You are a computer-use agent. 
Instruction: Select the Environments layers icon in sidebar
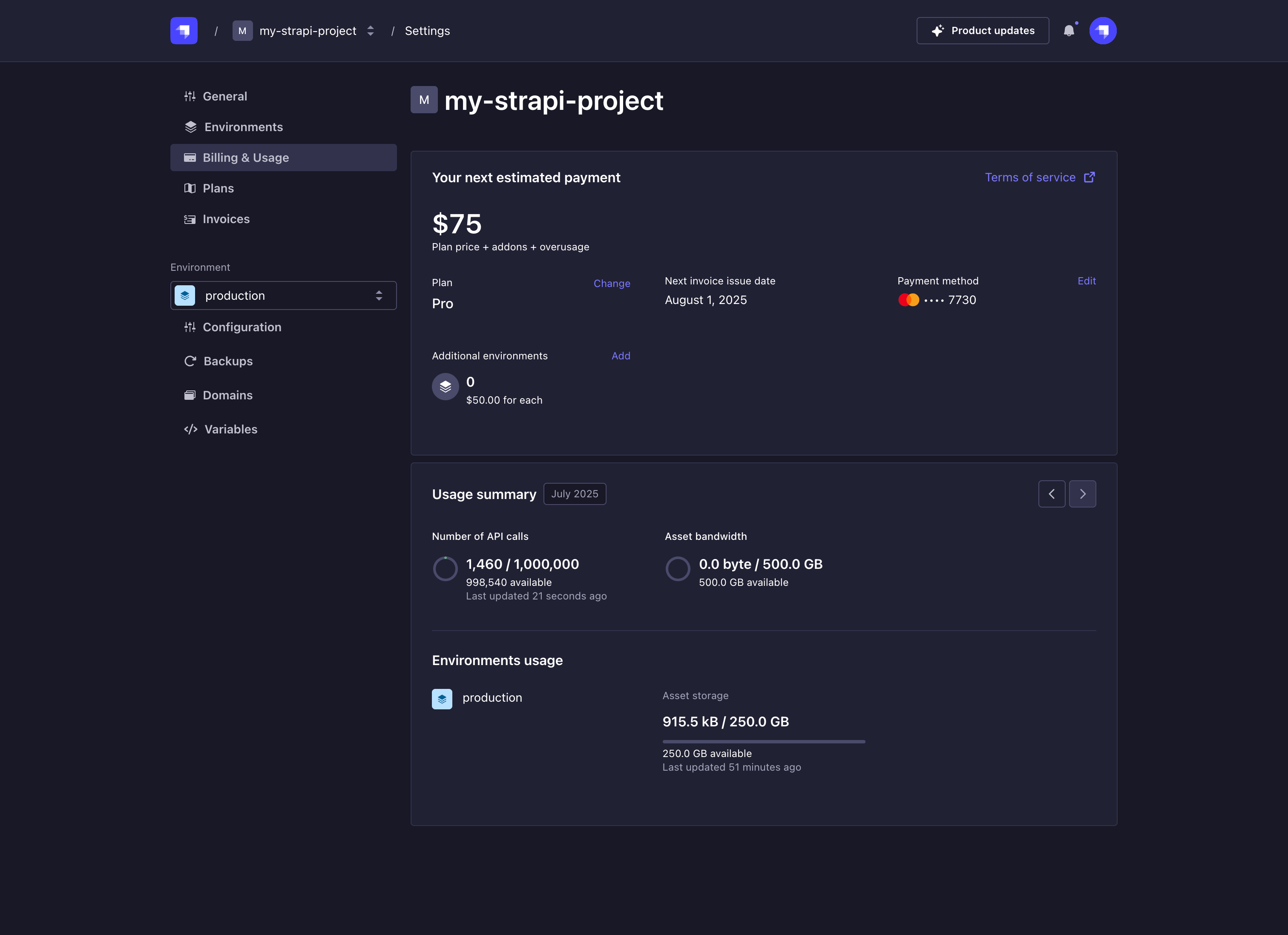pyautogui.click(x=191, y=126)
